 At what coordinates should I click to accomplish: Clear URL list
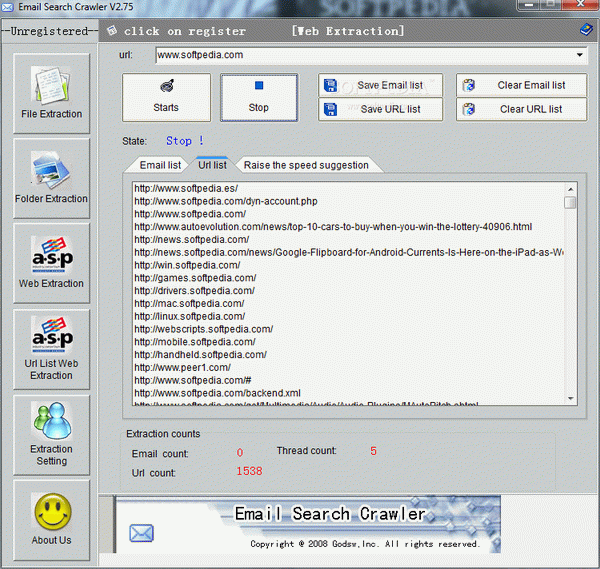(x=521, y=109)
